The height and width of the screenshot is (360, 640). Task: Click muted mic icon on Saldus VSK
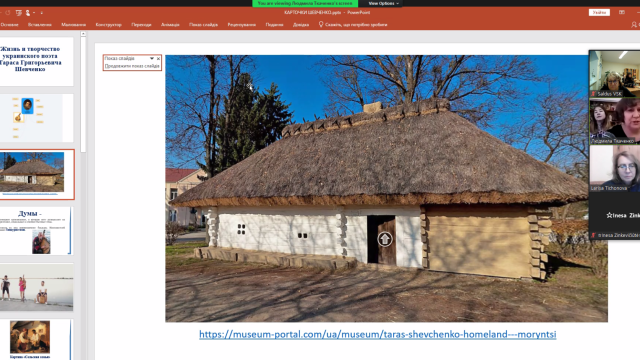(593, 94)
